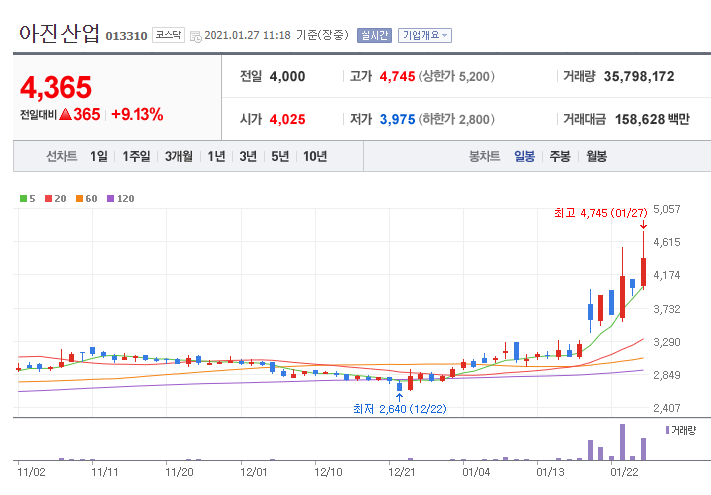Image resolution: width=711 pixels, height=495 pixels.
Task: Select the 일봉 daily candle chart
Action: pyautogui.click(x=524, y=156)
